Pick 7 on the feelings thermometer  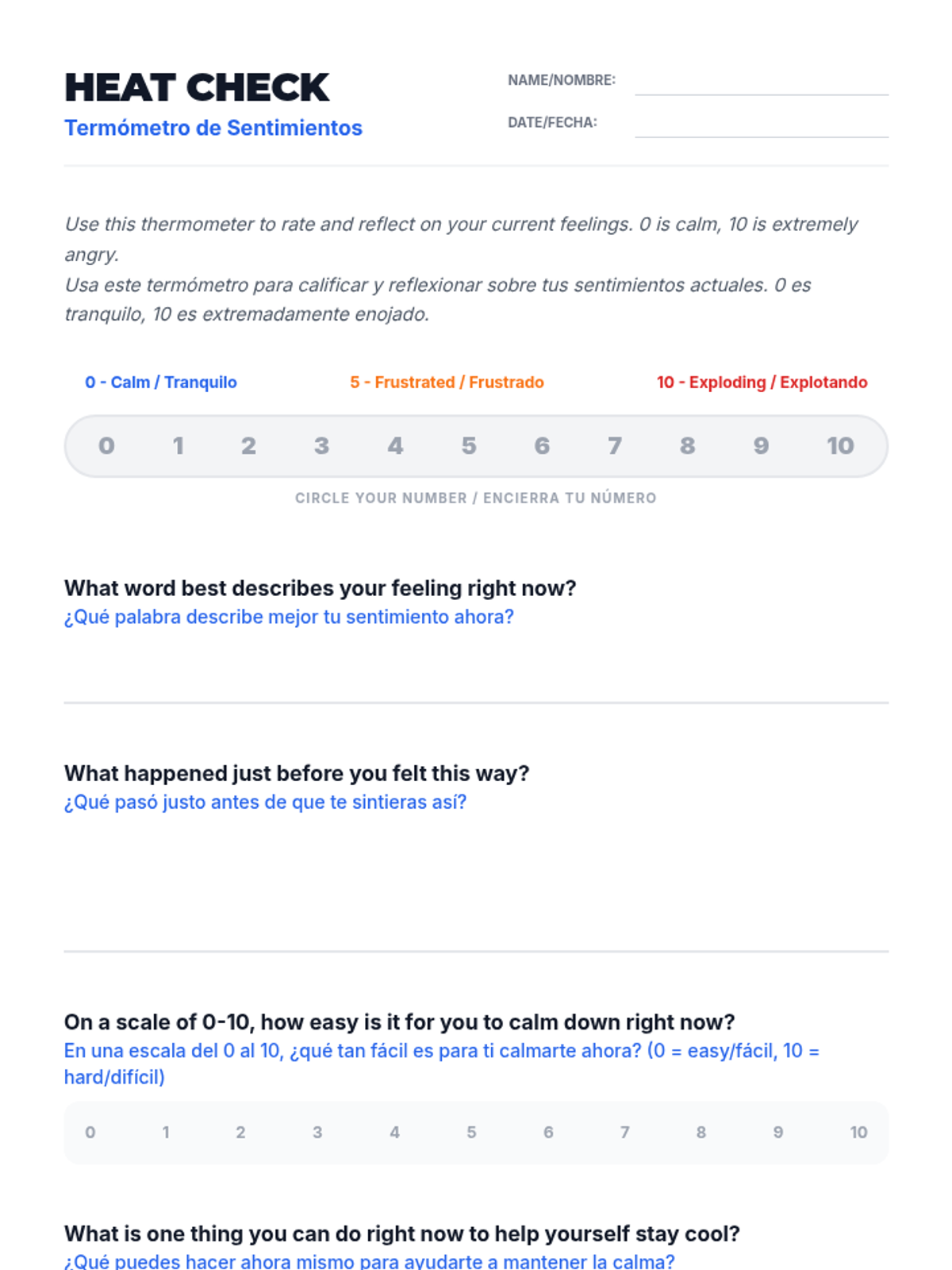tap(615, 446)
